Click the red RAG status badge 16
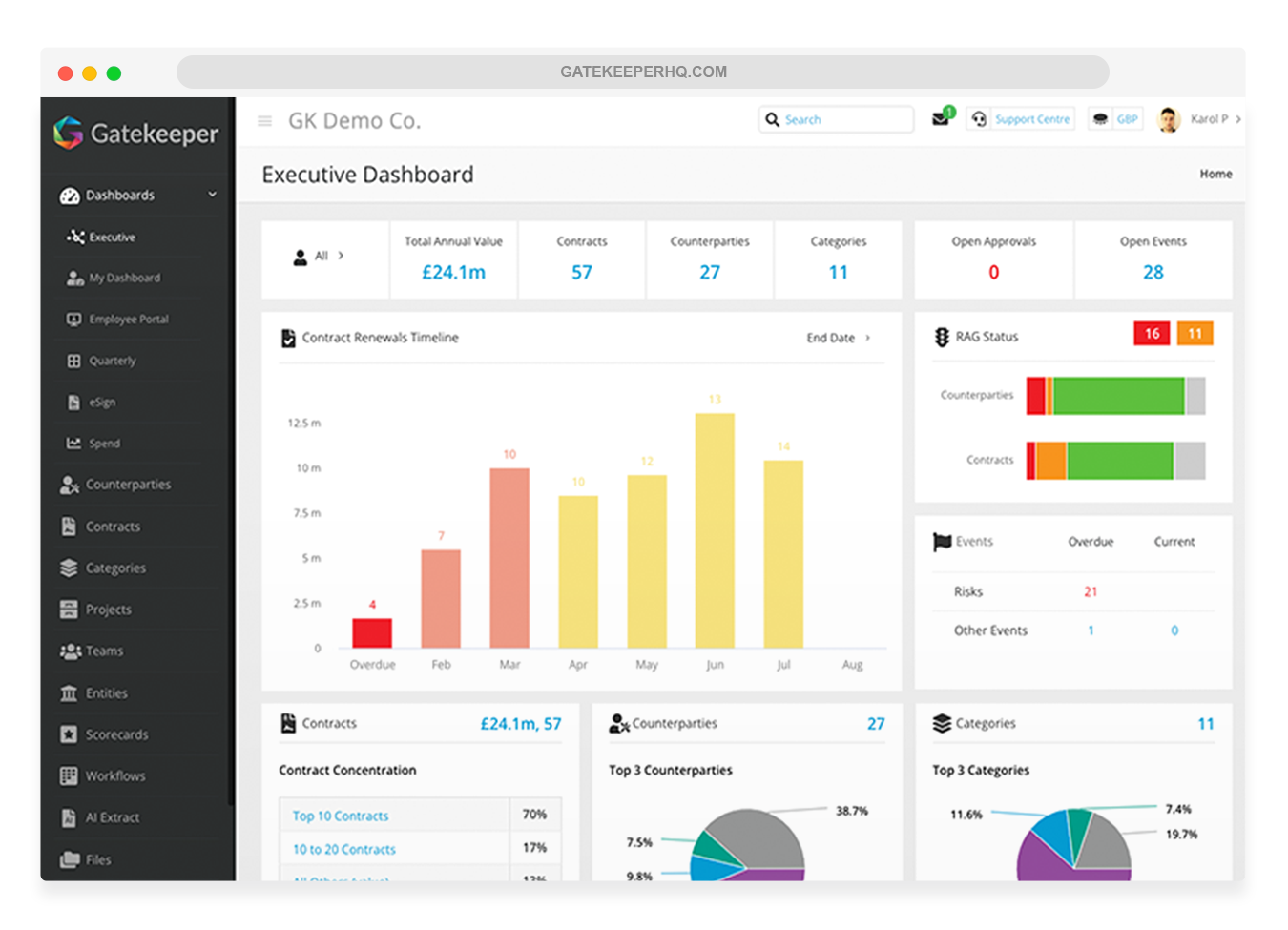This screenshot has height=930, width=1288. [1152, 334]
